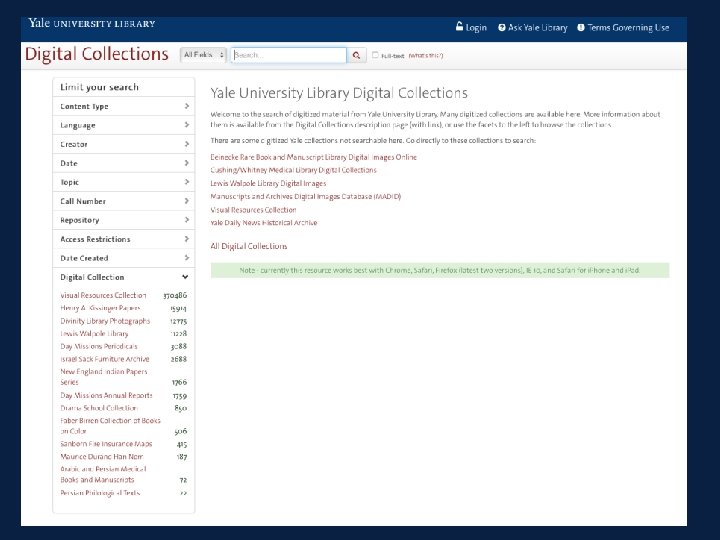Screen dimensions: 720x540
Task: Enable the Full-text checkbox
Action: coord(375,55)
